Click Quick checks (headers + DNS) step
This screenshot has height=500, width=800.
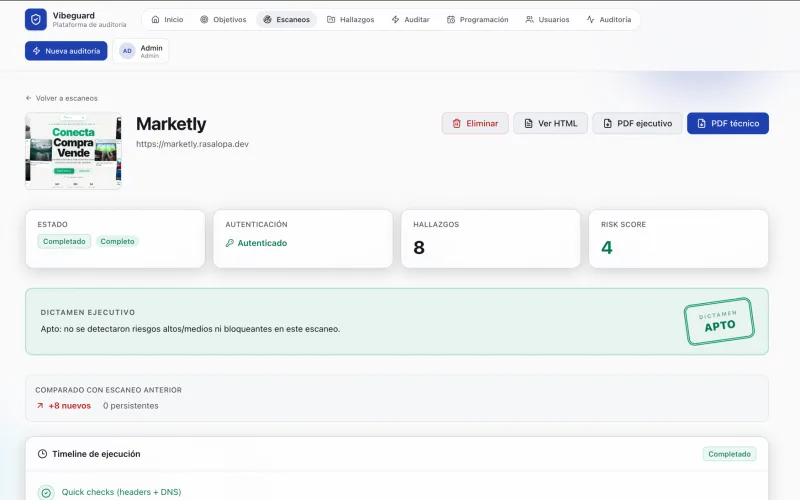121,492
